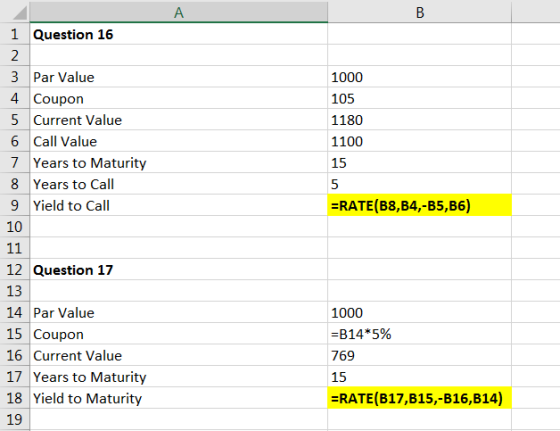Select highlighted formula =RATE(B8,B4,-B5,B6)
This screenshot has height=431, width=560.
point(420,205)
